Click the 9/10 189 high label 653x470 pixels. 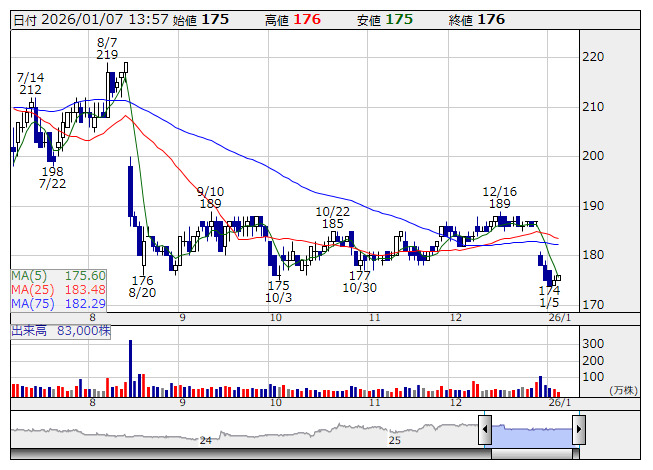210,197
